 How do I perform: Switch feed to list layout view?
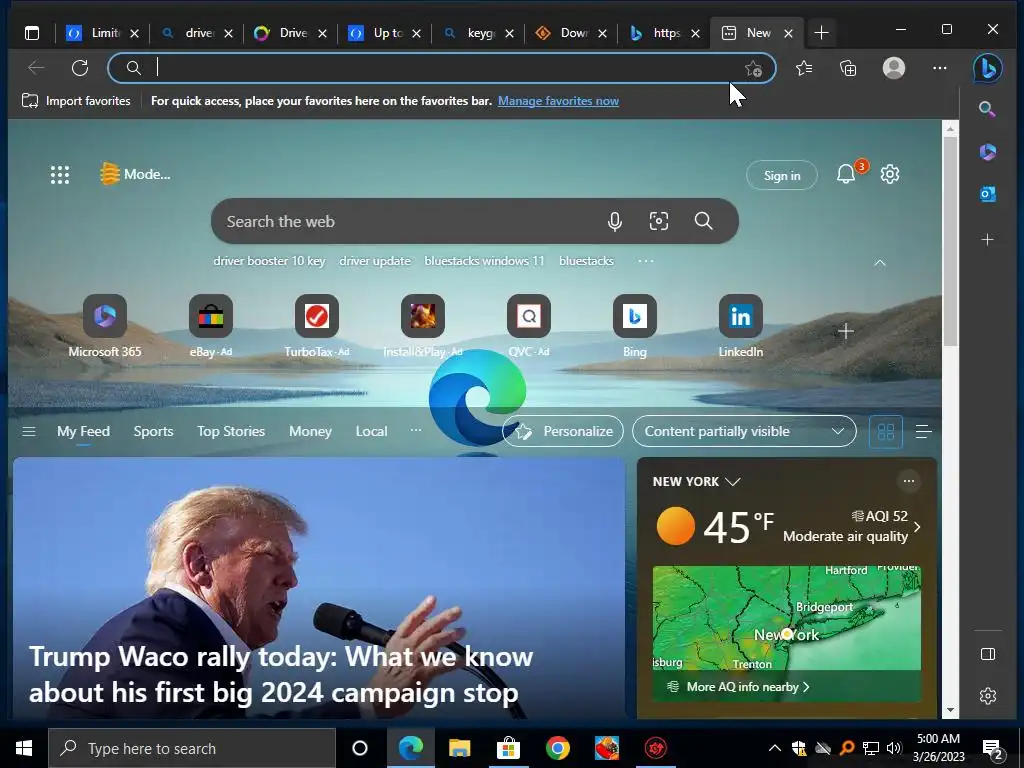click(923, 432)
